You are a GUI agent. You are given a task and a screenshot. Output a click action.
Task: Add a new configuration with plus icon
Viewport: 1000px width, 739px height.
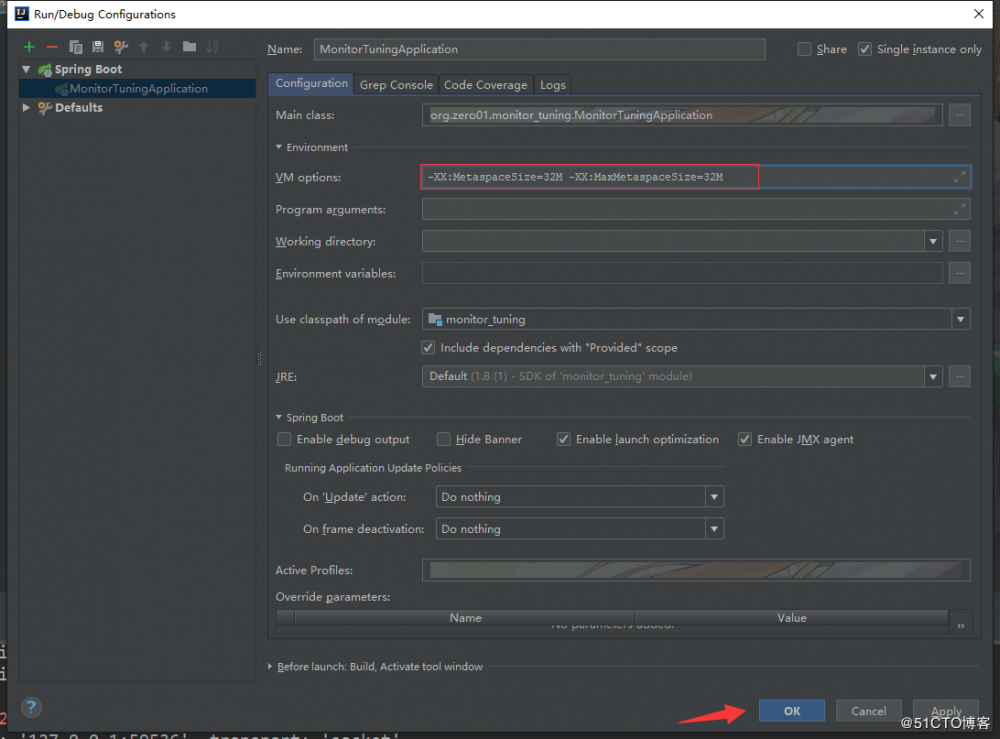[x=29, y=47]
